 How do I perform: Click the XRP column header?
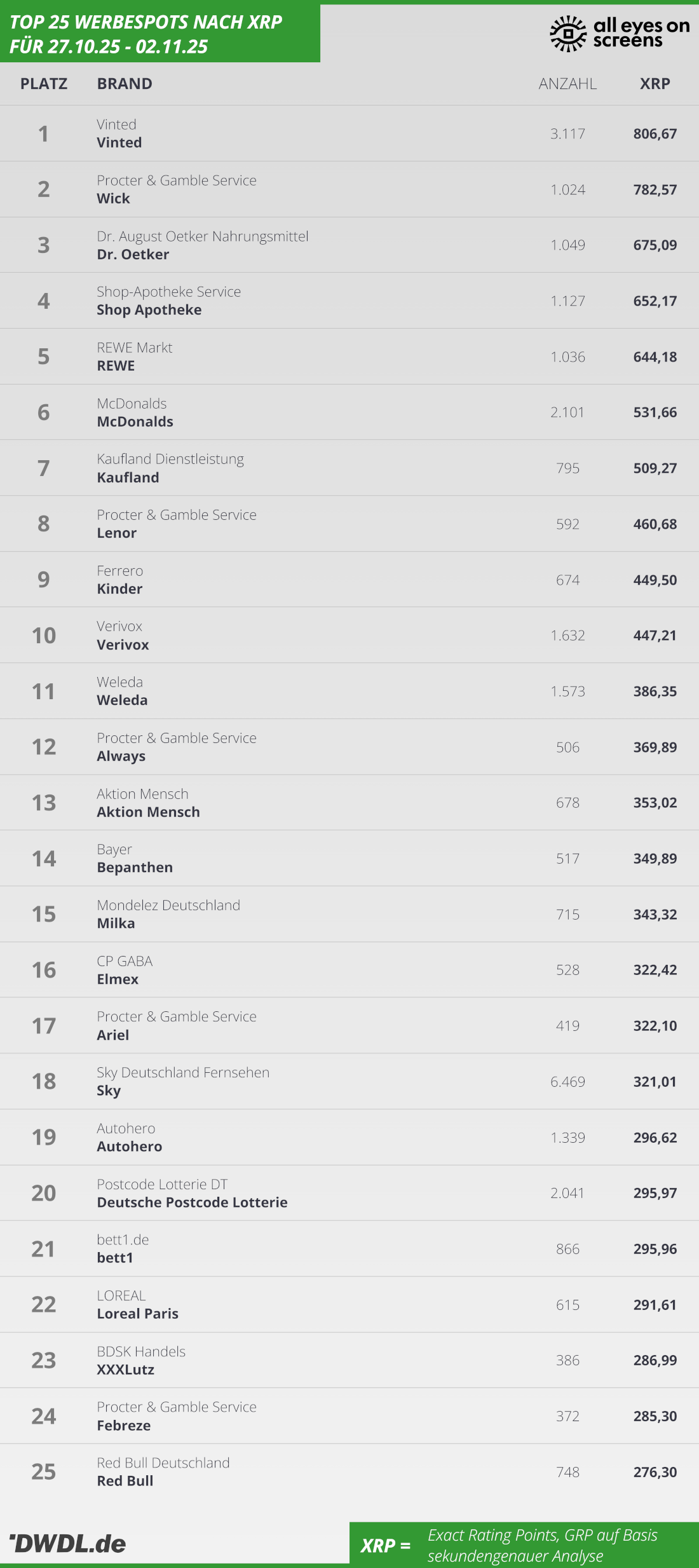(655, 84)
